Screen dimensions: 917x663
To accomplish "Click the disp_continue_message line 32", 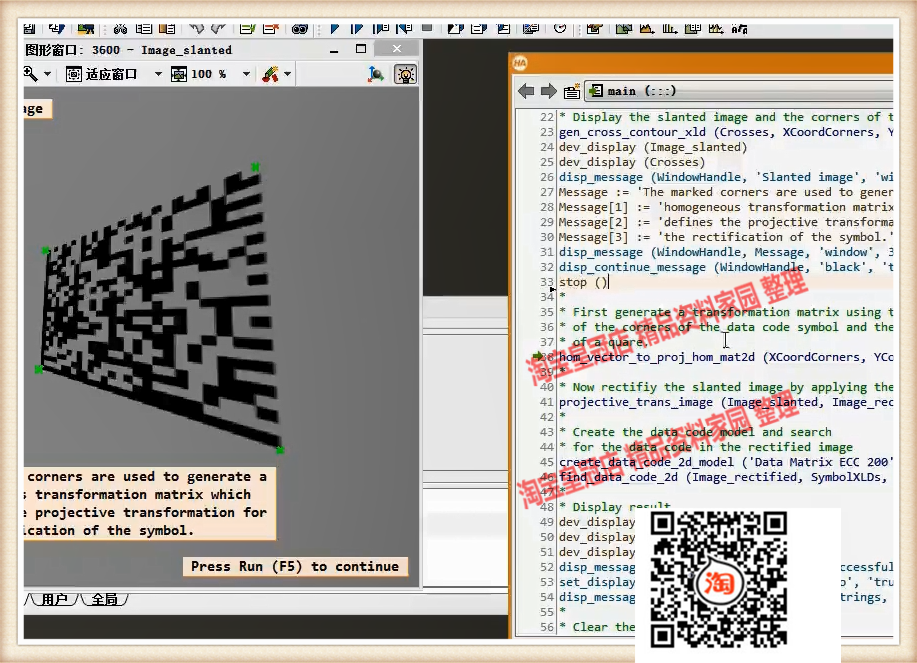I will click(x=726, y=267).
